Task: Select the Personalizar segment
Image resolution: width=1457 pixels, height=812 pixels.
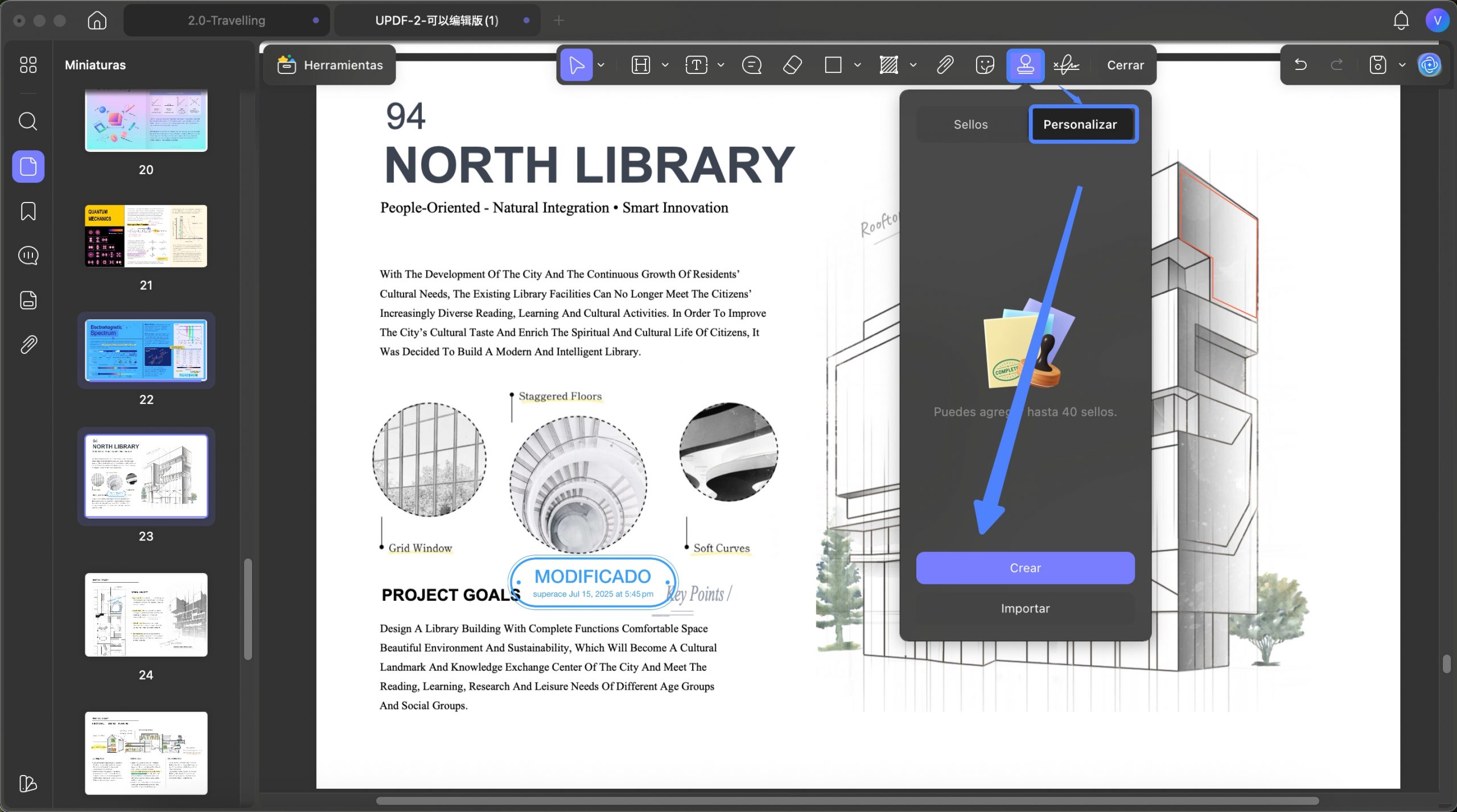Action: click(x=1080, y=125)
